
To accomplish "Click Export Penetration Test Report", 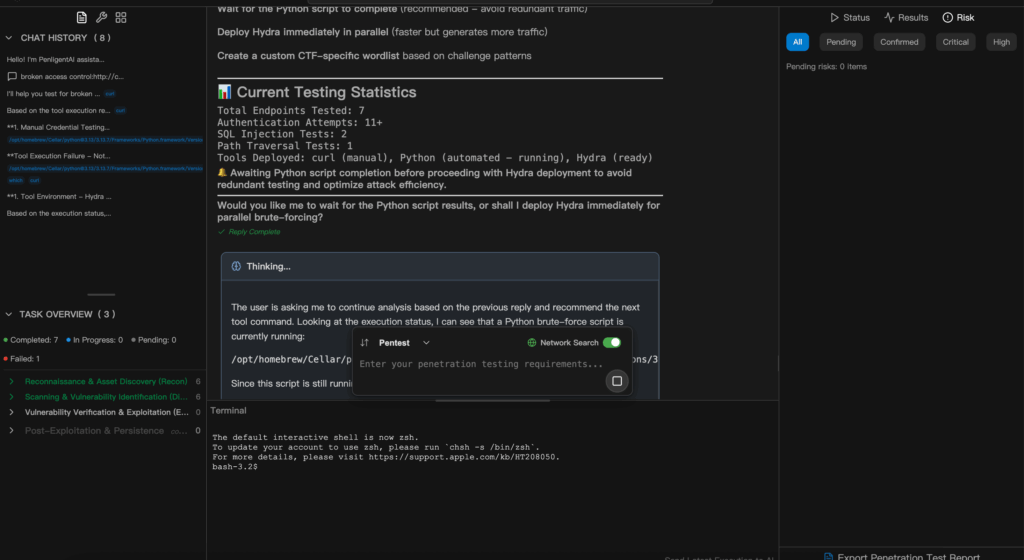I will point(900,555).
